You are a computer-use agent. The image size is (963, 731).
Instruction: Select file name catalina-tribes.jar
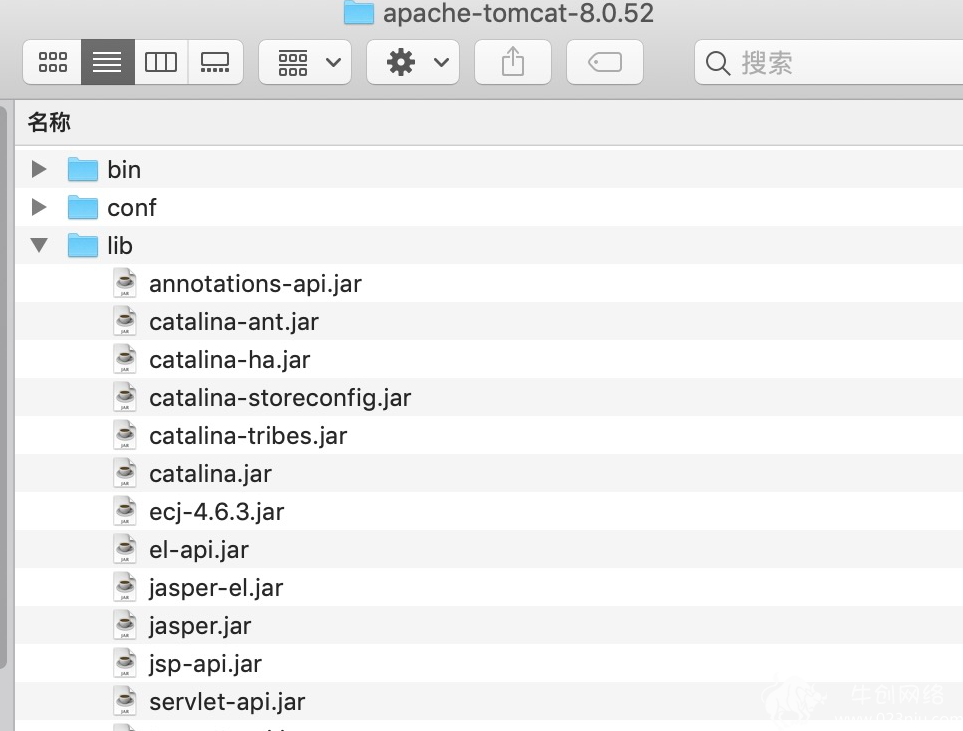248,437
